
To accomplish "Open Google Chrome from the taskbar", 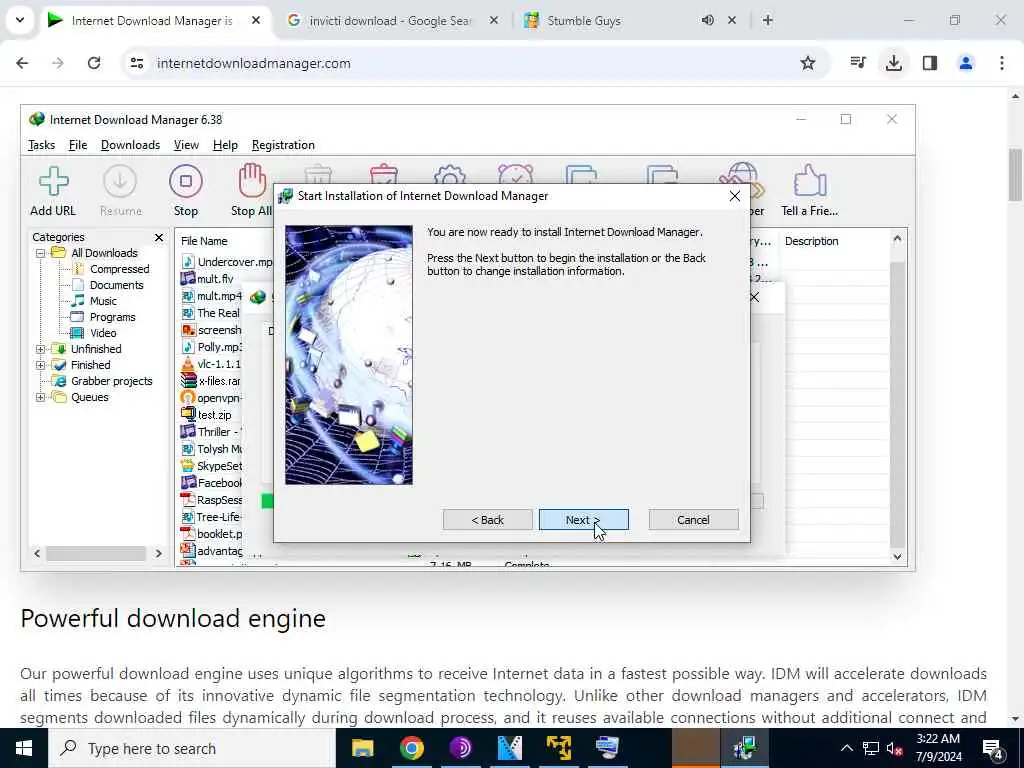I will click(x=411, y=748).
